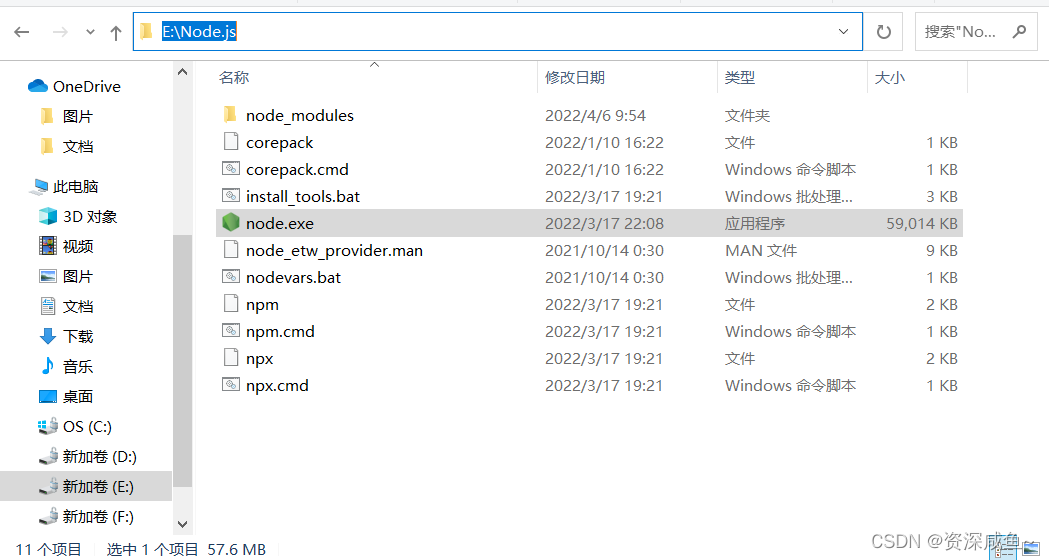Click the corepack.cmd file name
The image size is (1049, 560).
297,169
